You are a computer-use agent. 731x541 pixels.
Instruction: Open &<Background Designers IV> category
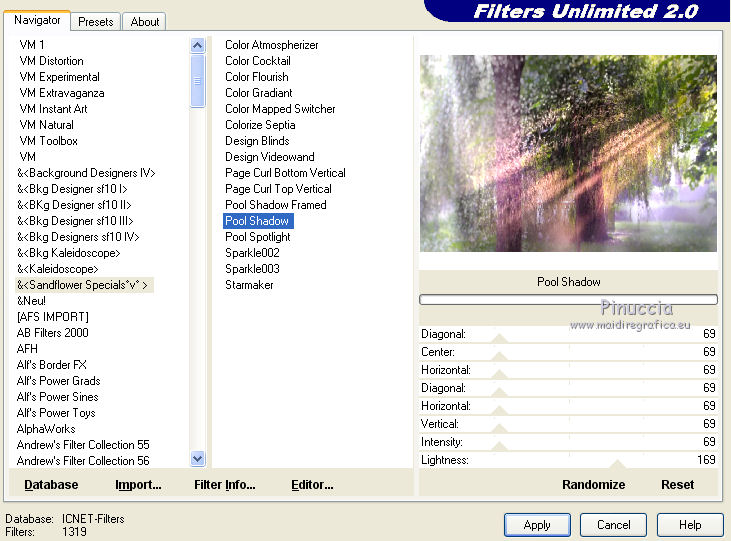point(86,173)
